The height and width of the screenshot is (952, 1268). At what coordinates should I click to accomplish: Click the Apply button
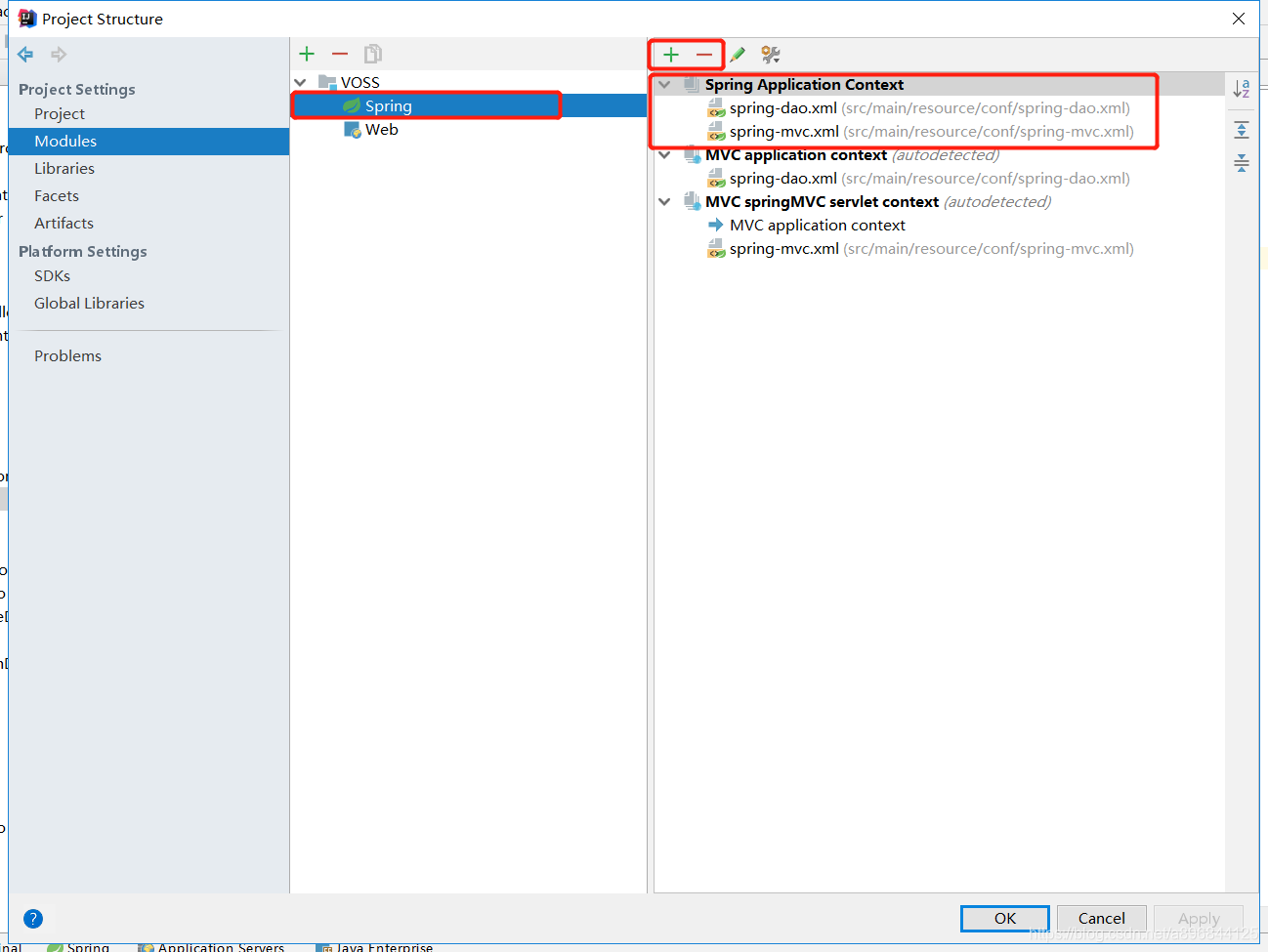point(1199,919)
